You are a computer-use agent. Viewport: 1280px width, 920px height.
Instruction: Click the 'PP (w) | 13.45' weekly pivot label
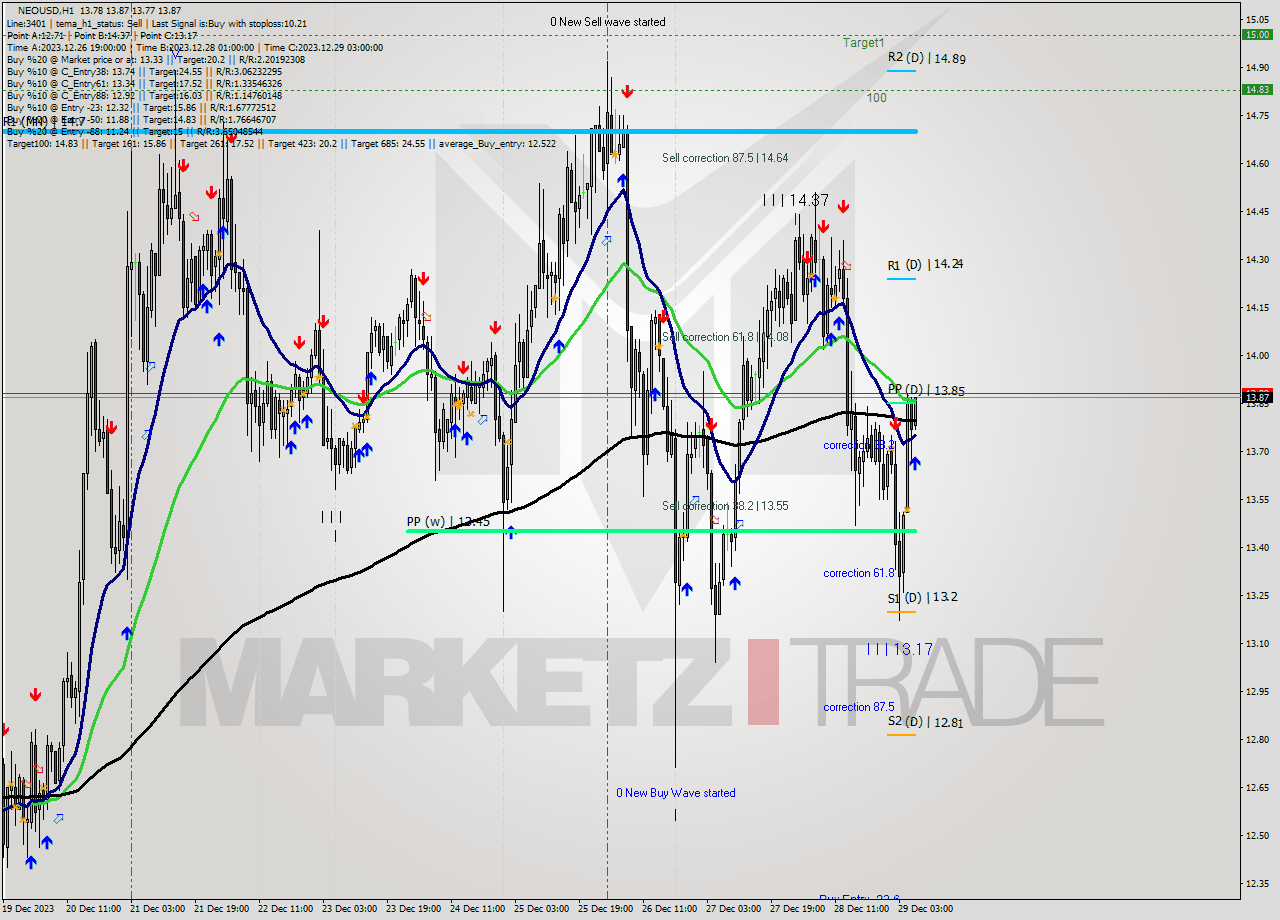pos(448,521)
